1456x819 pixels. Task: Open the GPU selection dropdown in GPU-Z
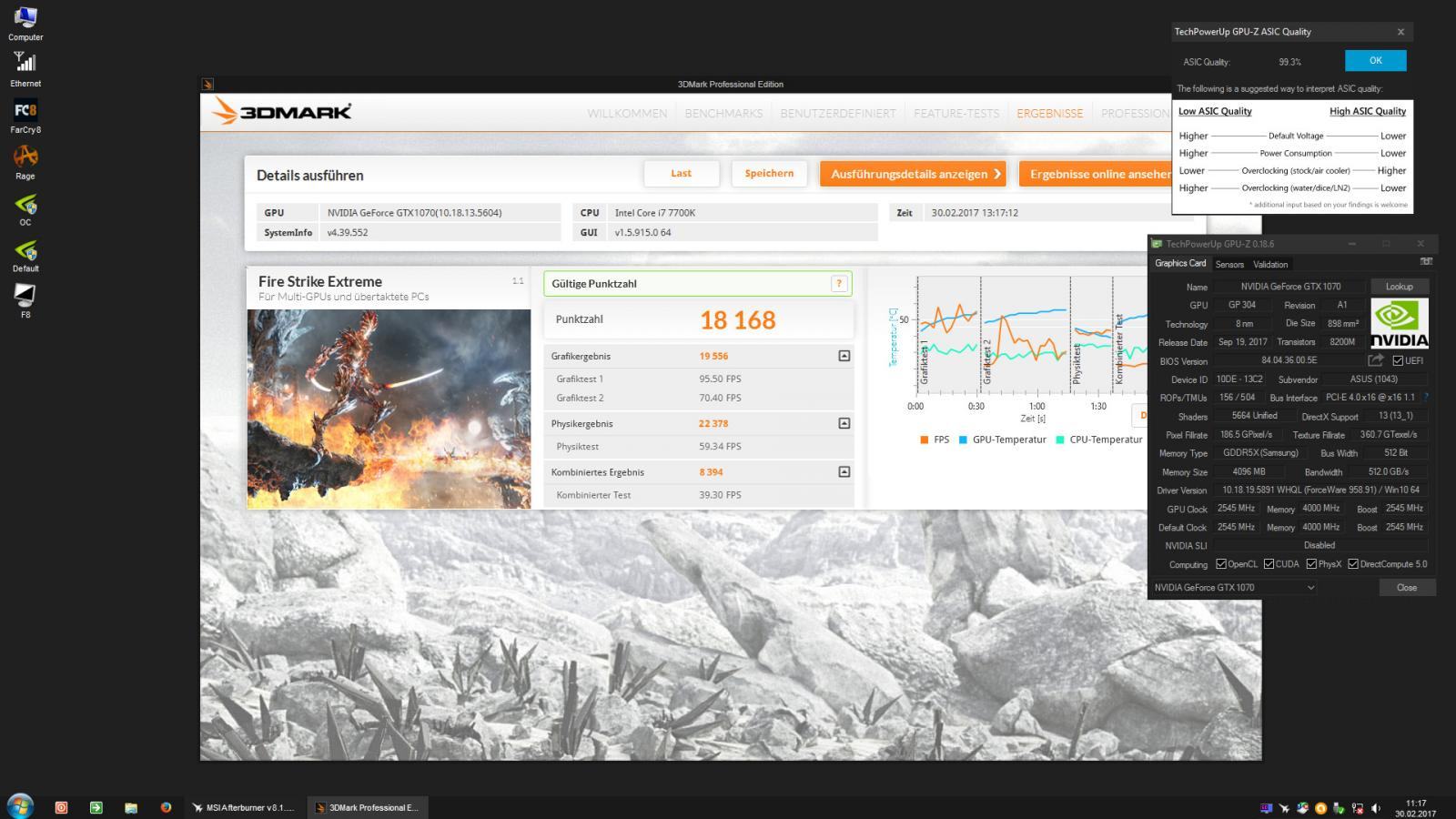[x=1235, y=587]
